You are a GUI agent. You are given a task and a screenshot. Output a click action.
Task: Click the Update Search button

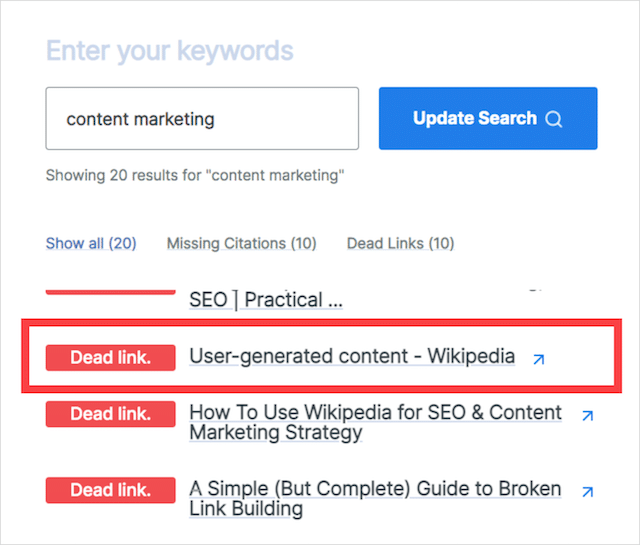click(x=488, y=118)
